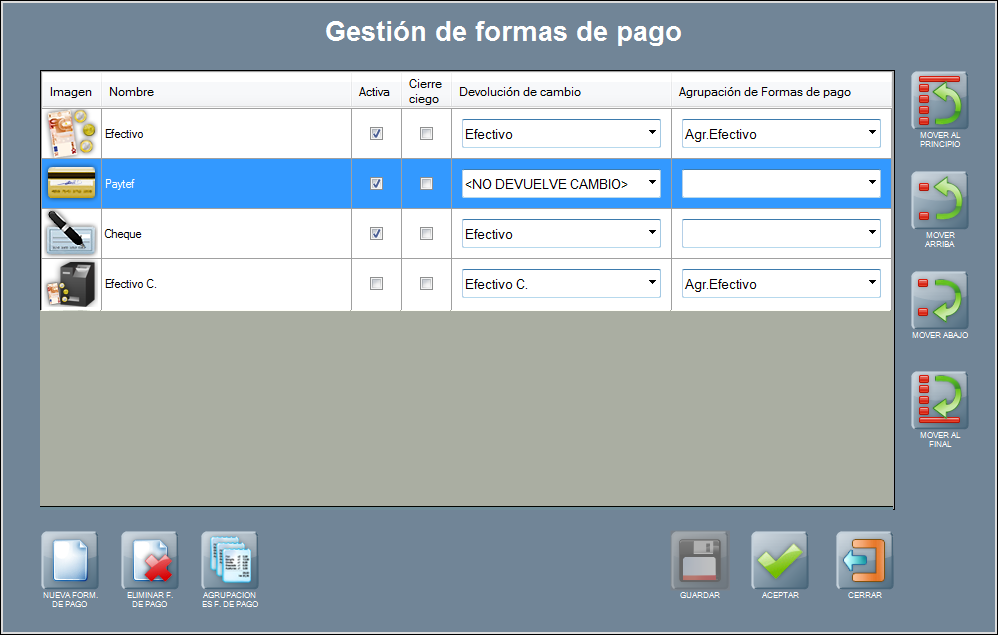The height and width of the screenshot is (635, 998).
Task: Click the Mover Abajo icon
Action: 939,301
